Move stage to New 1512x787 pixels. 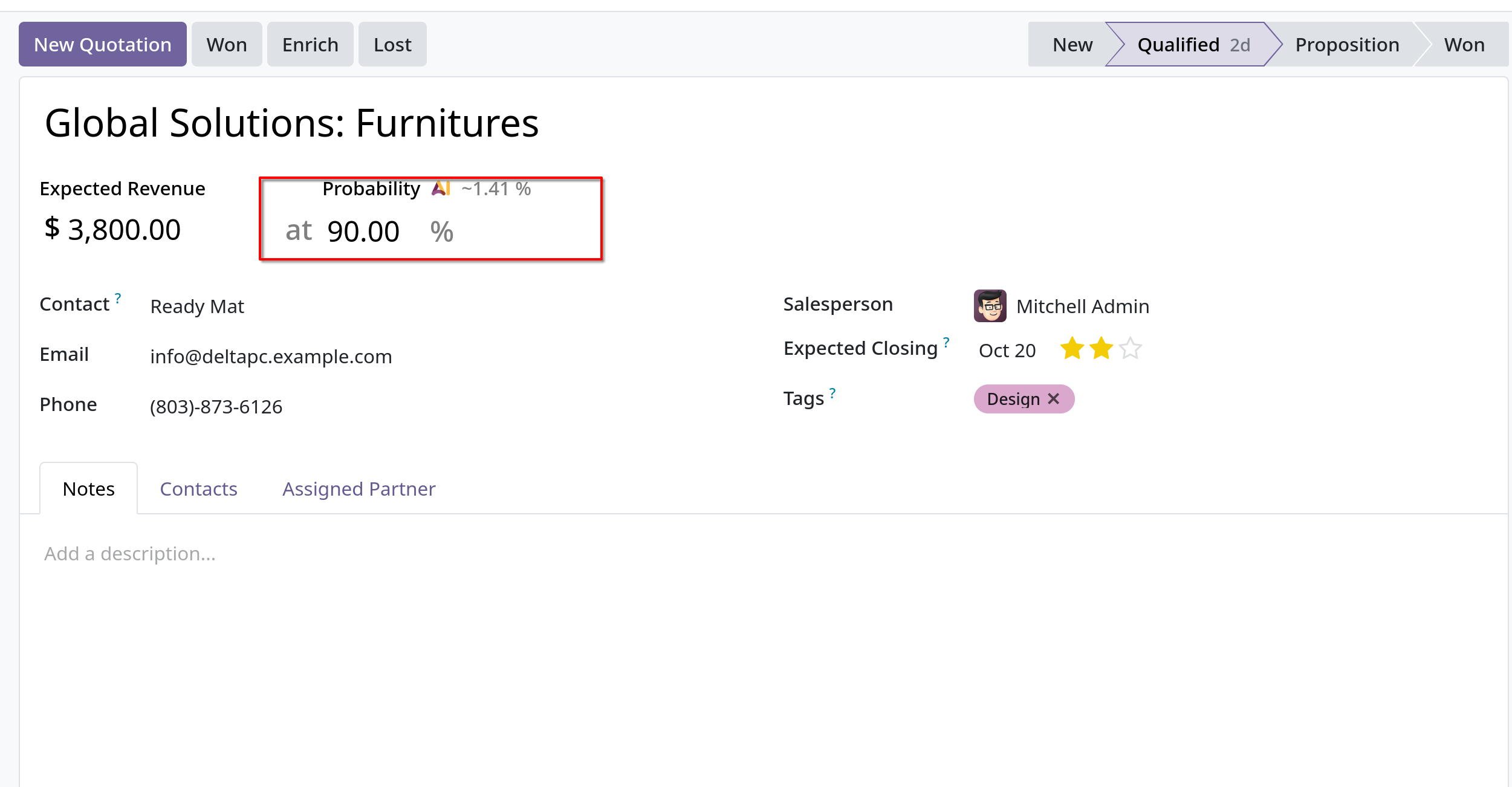coord(1072,45)
